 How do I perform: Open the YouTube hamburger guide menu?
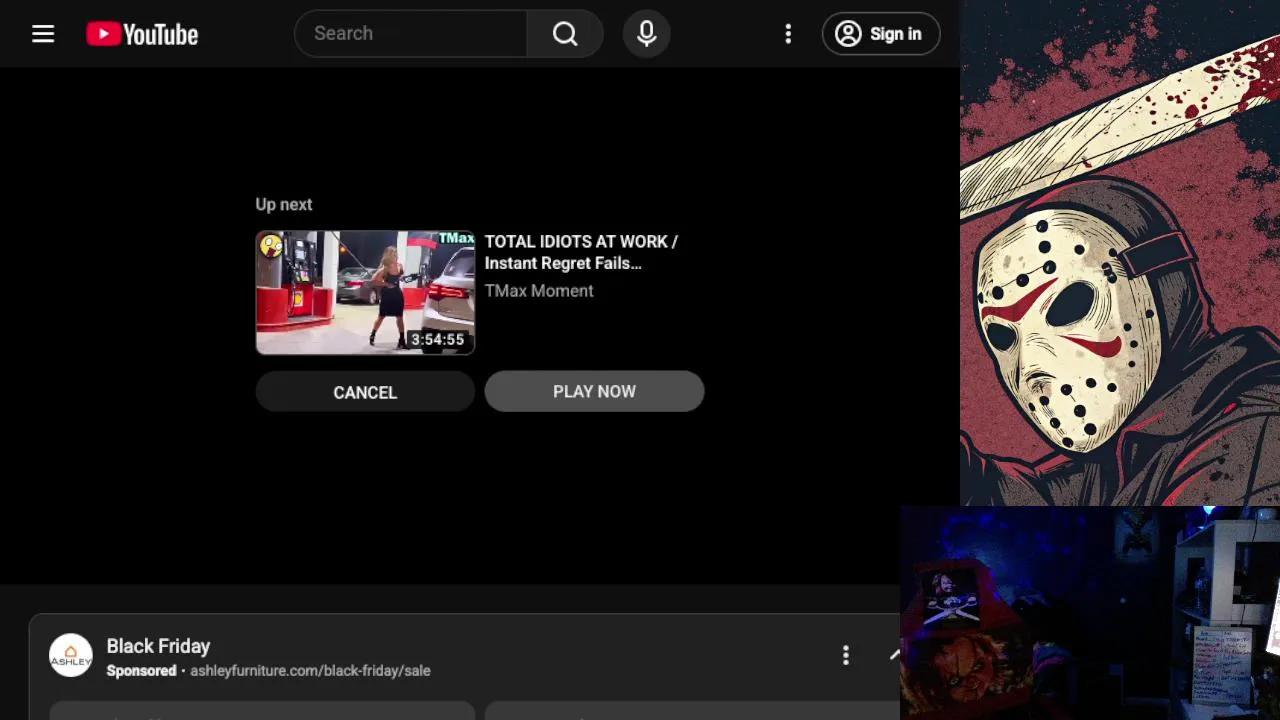point(43,34)
